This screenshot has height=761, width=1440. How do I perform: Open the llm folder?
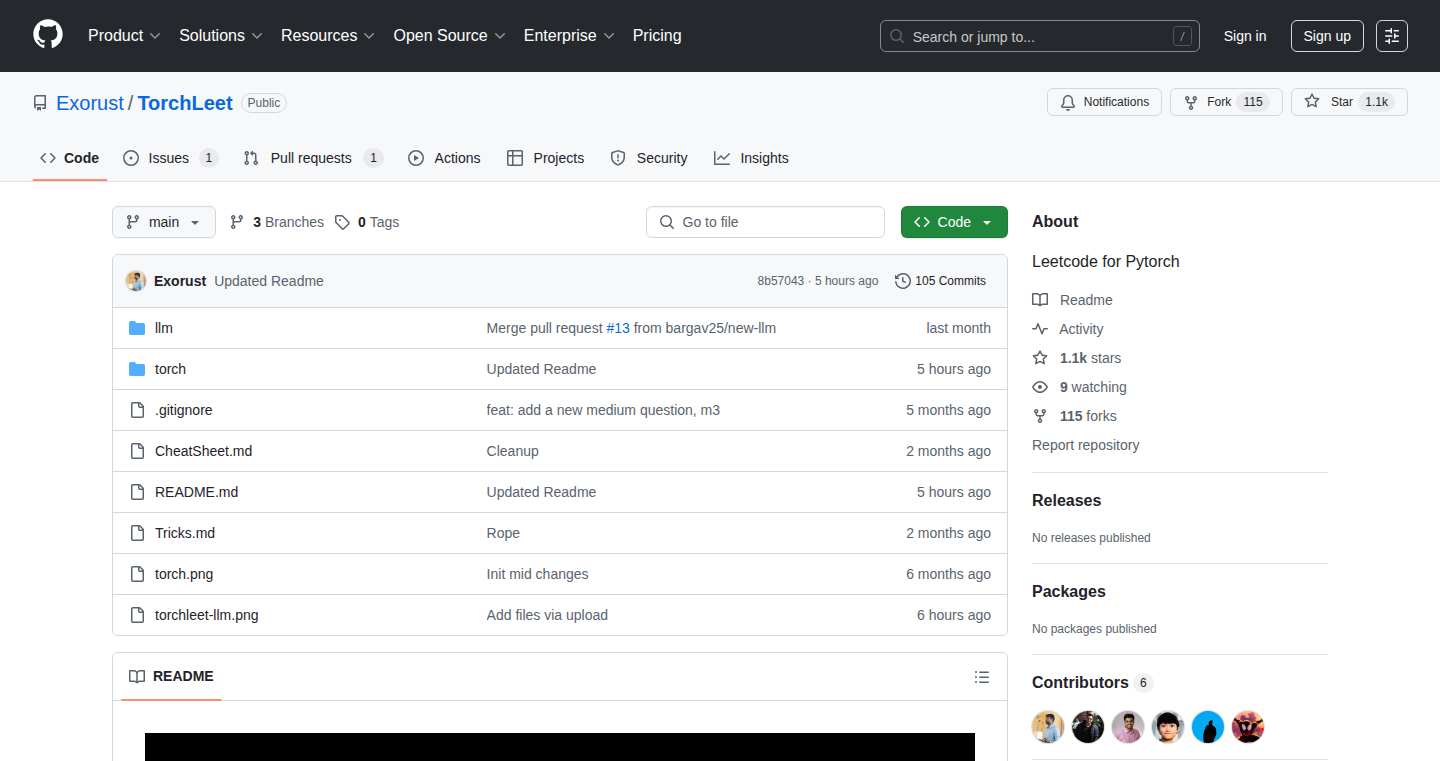pyautogui.click(x=164, y=328)
